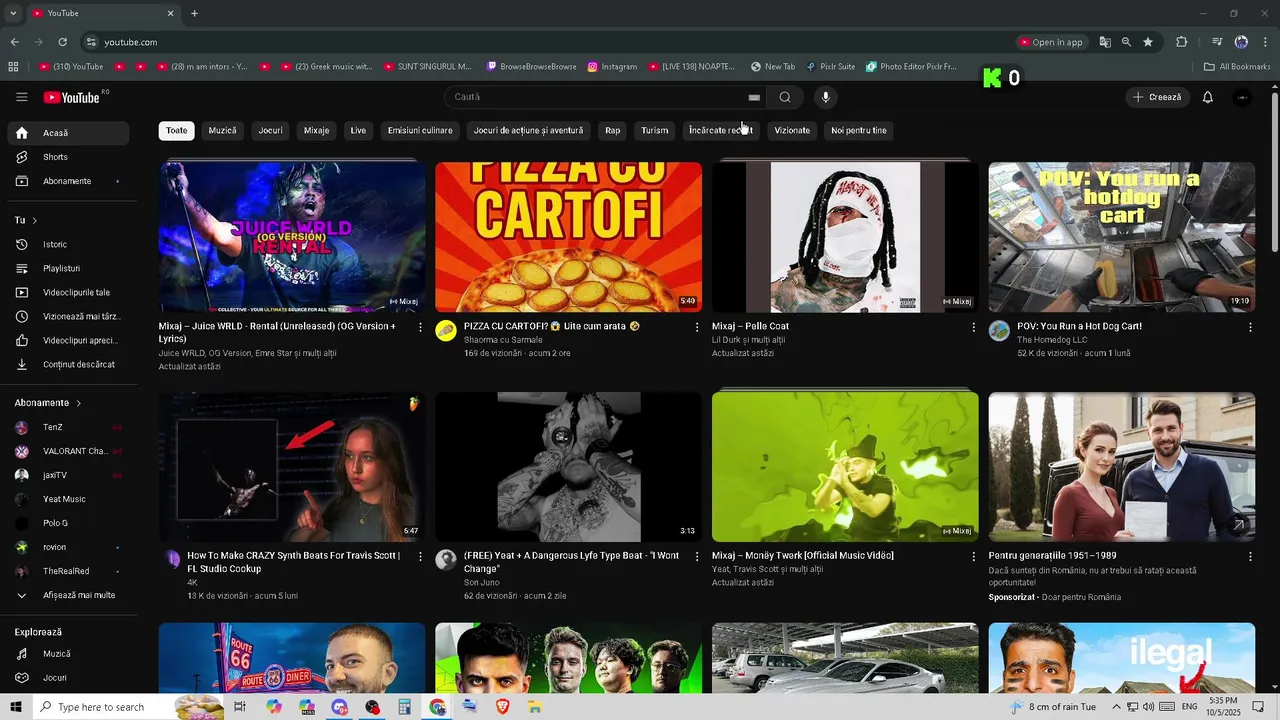Open the on-screen keyboard in the search box
The image size is (1280, 720).
pyautogui.click(x=754, y=97)
